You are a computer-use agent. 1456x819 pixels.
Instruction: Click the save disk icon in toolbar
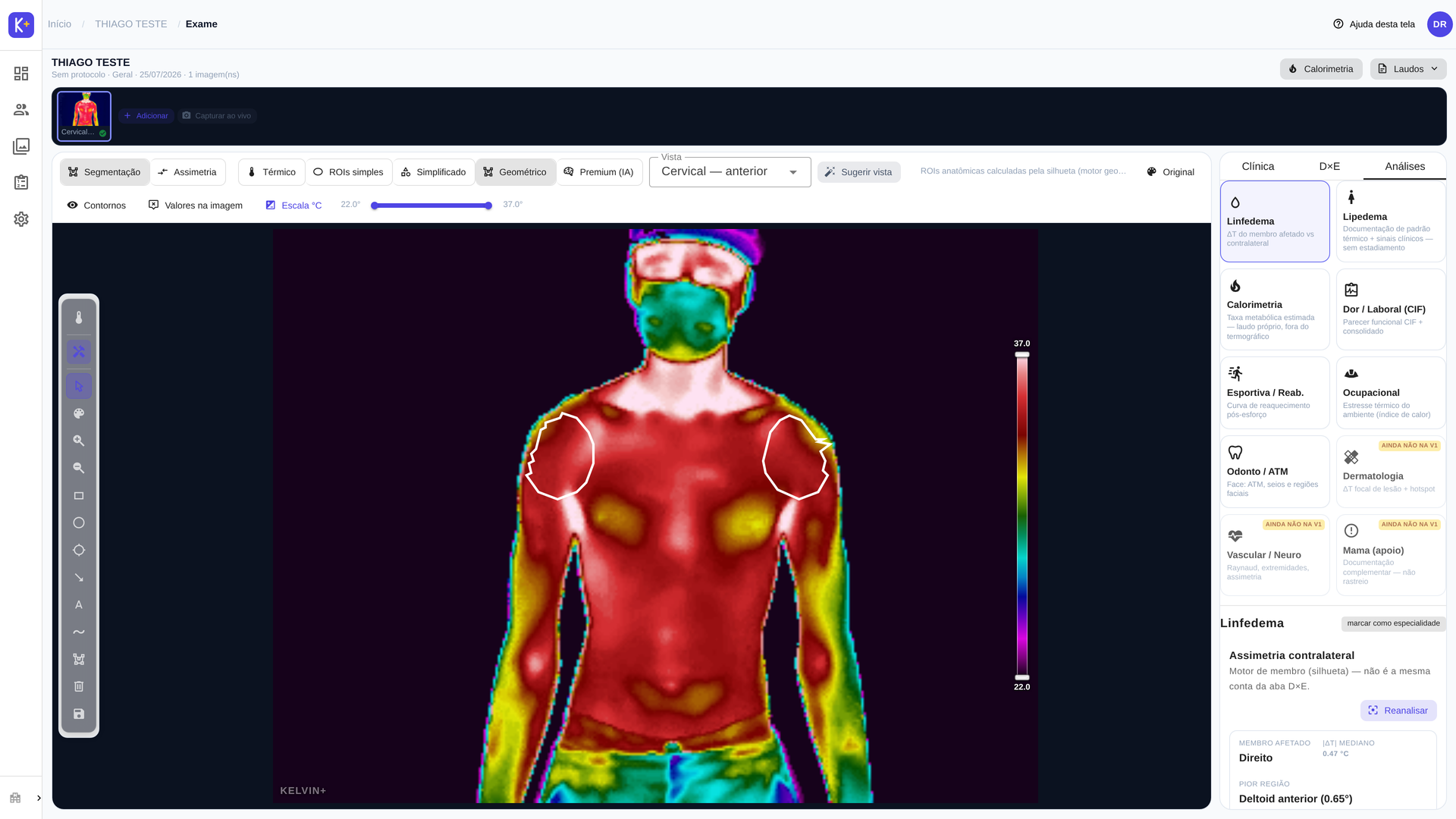pyautogui.click(x=79, y=714)
